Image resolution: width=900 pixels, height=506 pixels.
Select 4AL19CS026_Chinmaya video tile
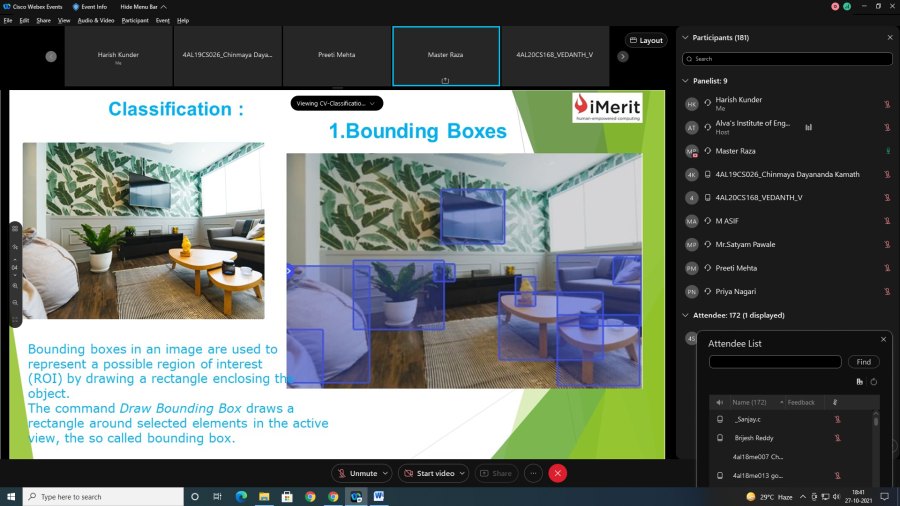(227, 56)
